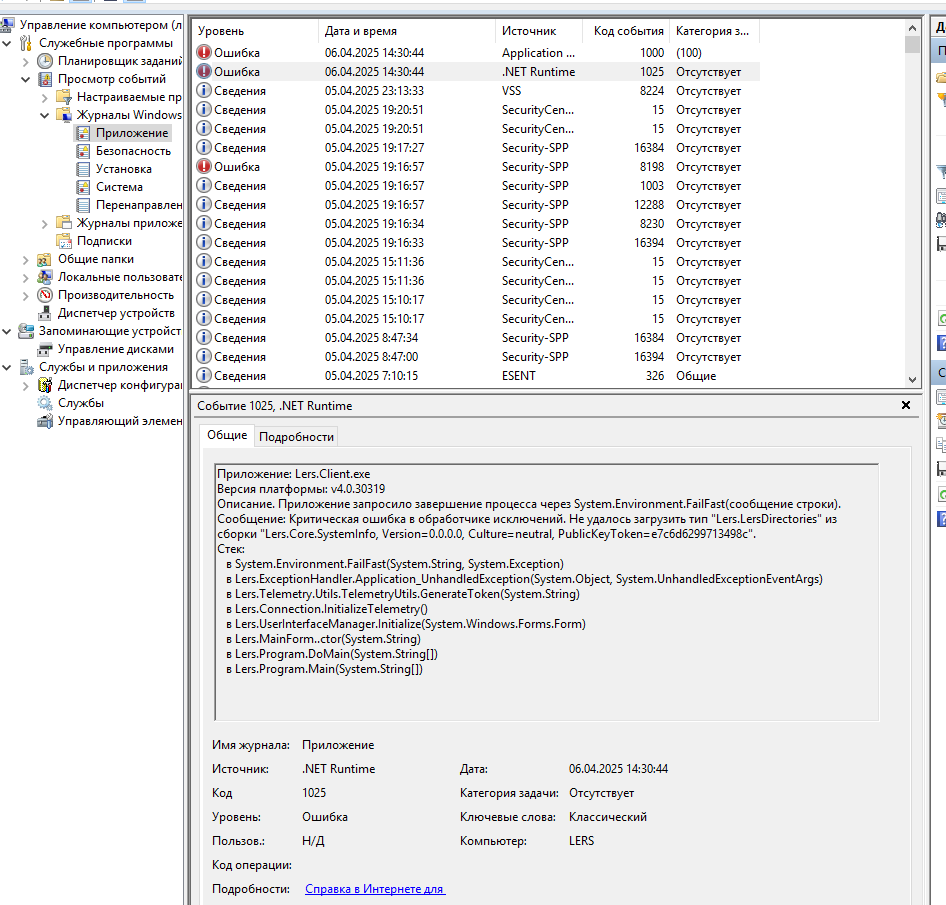Select the ESENT event 326 row
946x905 pixels.
pyautogui.click(x=476, y=376)
